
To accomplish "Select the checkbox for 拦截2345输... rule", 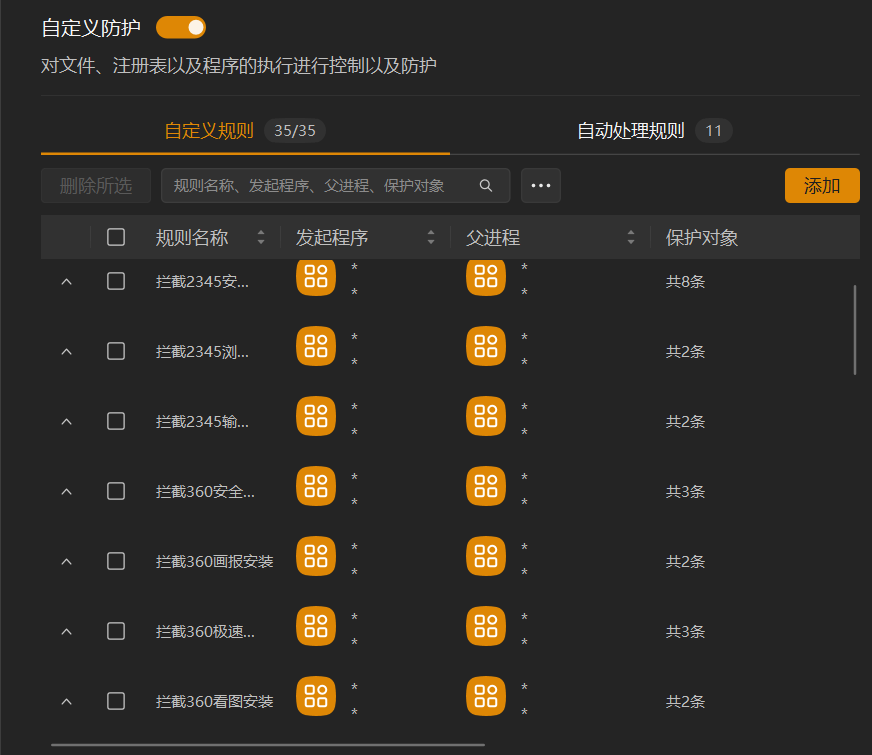I will pyautogui.click(x=116, y=421).
